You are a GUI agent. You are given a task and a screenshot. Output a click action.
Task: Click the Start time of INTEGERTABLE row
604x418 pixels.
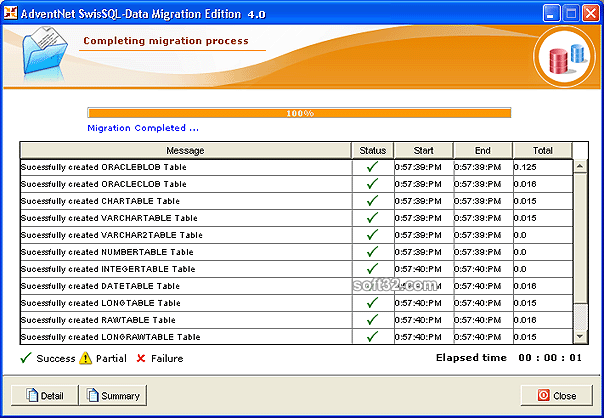click(x=418, y=269)
